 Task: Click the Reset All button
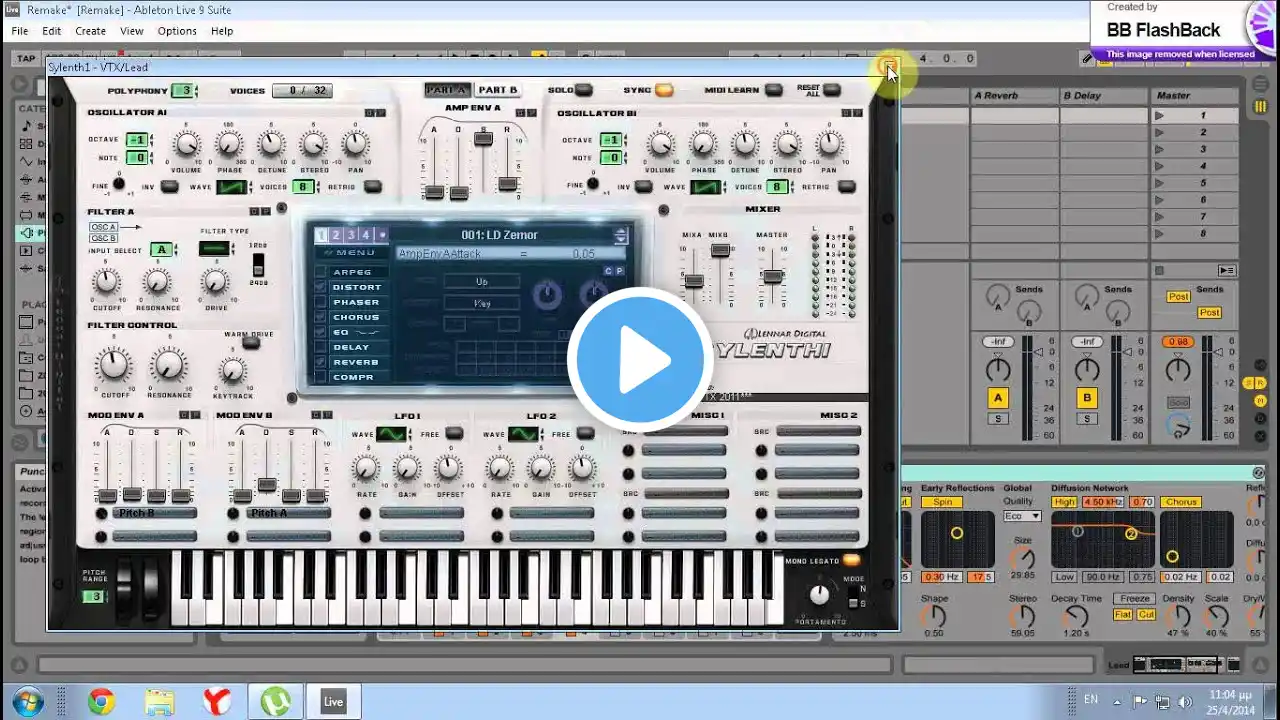(x=831, y=90)
